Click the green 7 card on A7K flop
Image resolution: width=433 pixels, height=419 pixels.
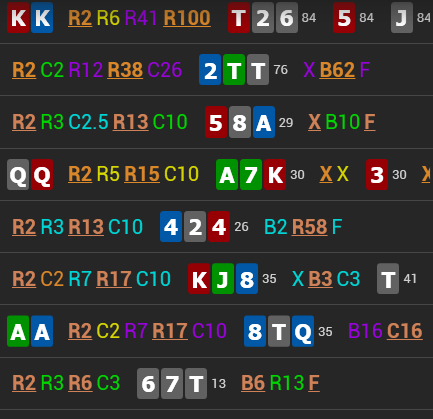click(x=251, y=174)
